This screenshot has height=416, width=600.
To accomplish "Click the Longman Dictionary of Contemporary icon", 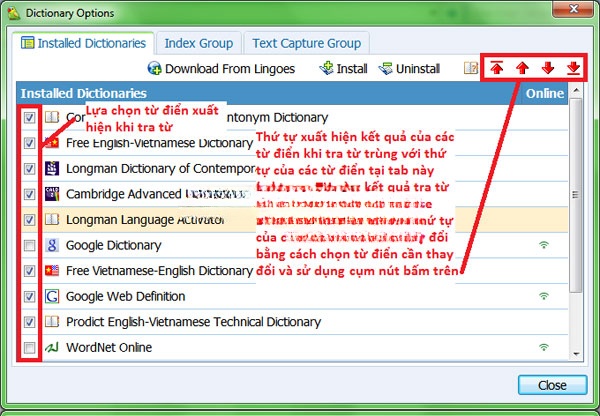I will point(52,168).
